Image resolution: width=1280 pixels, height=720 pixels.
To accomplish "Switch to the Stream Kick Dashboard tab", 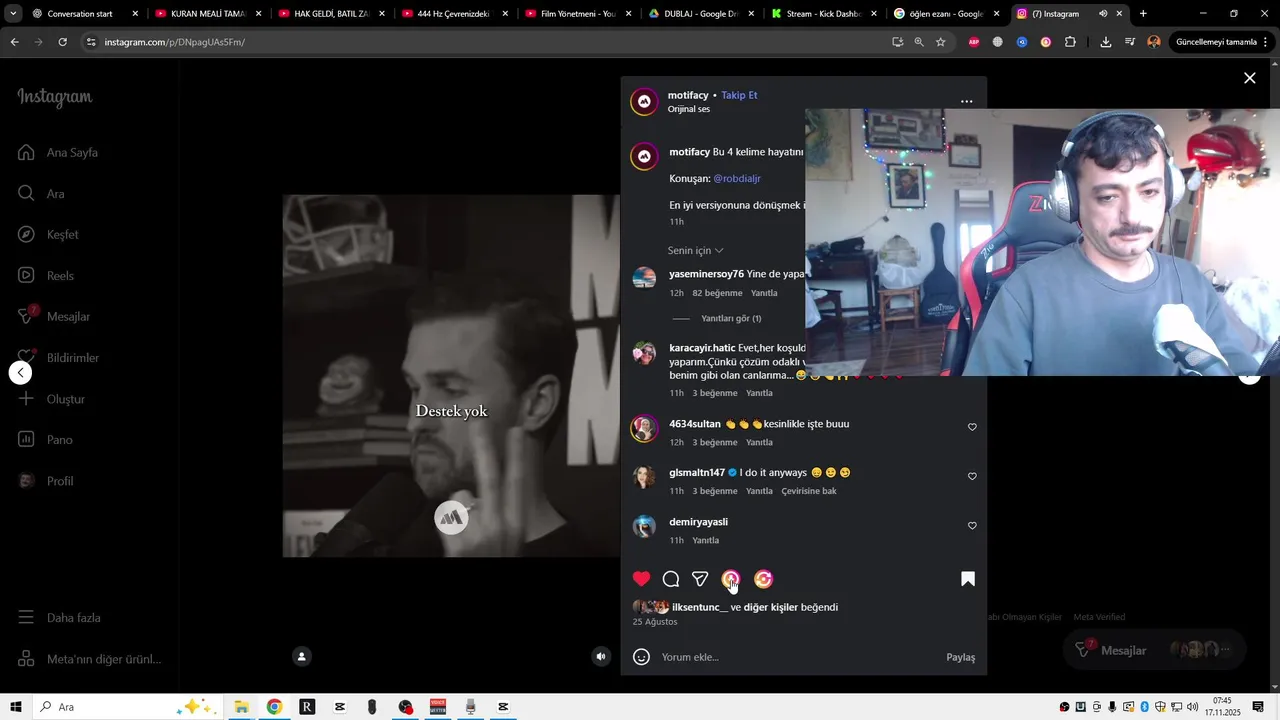I will point(824,14).
